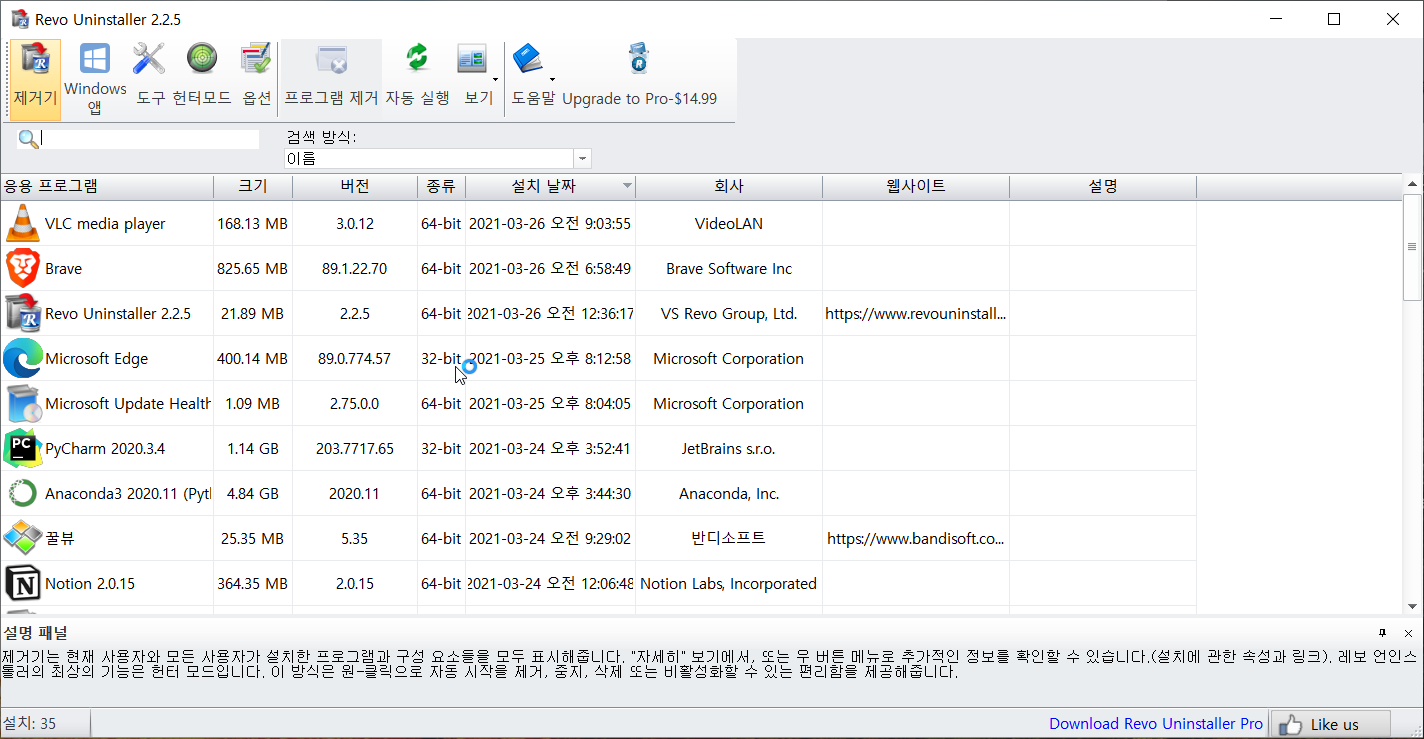Click JetBrains s.r.o. company cell
Image resolution: width=1424 pixels, height=739 pixels.
coord(728,448)
